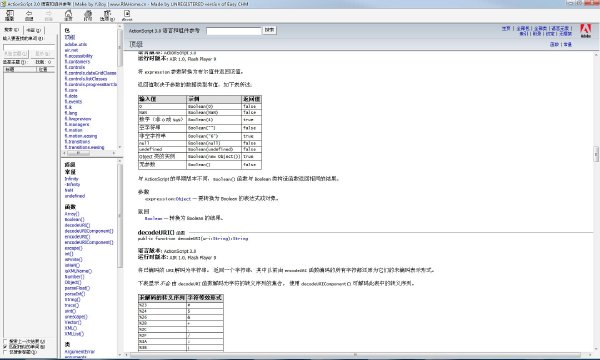Open the Options toolbar icon
This screenshot has height=360, width=600.
click(107, 15)
